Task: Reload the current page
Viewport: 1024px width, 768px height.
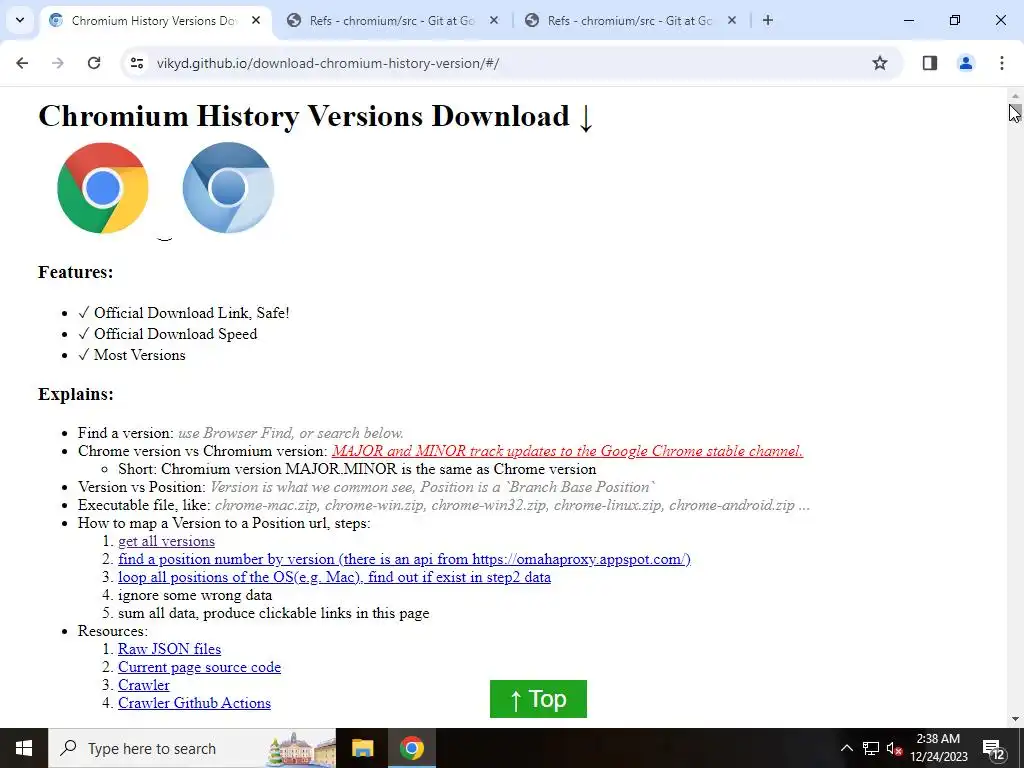Action: (94, 63)
